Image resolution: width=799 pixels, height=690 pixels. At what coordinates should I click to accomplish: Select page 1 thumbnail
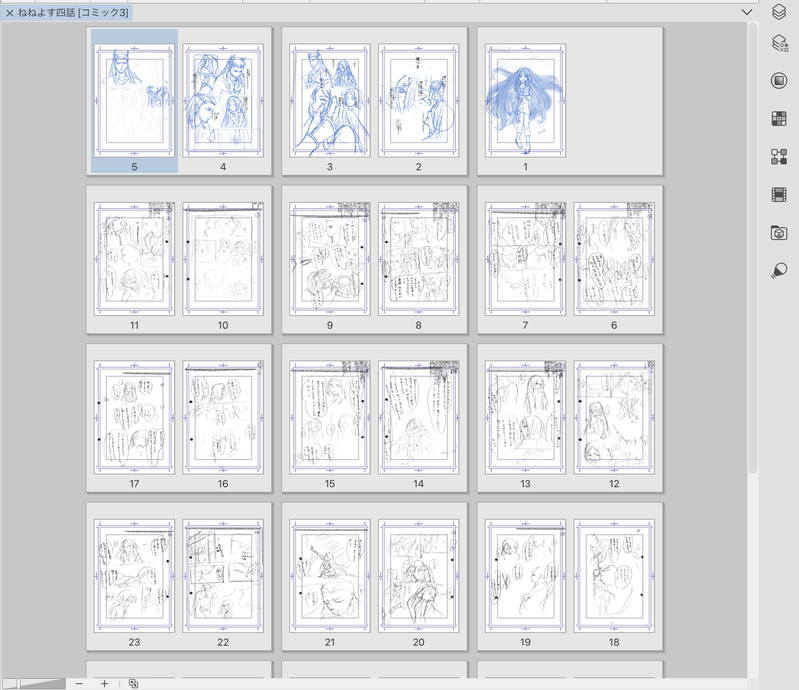click(x=525, y=101)
